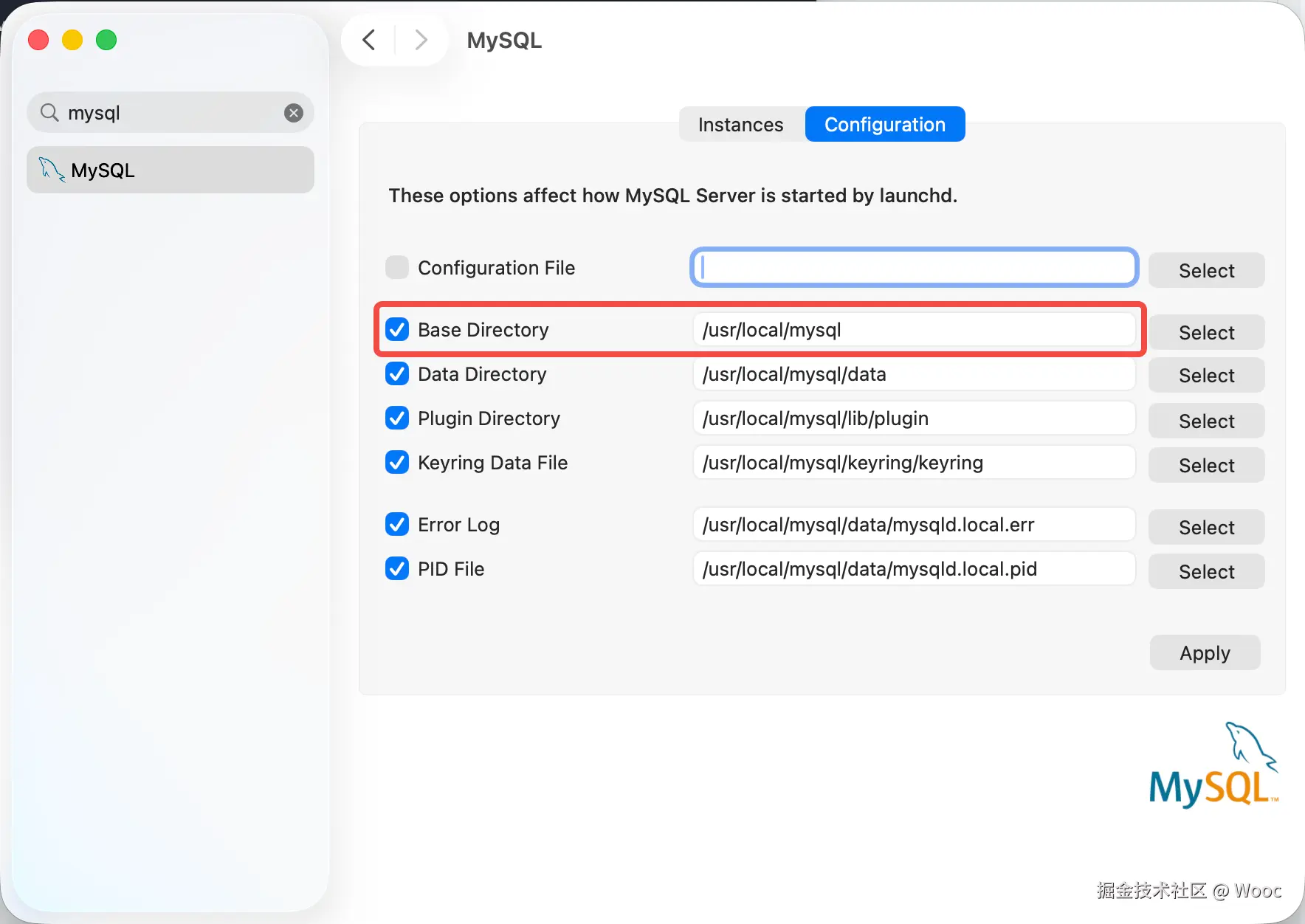The height and width of the screenshot is (924, 1305).
Task: Click Select for Keyring Data File
Action: 1206,465
